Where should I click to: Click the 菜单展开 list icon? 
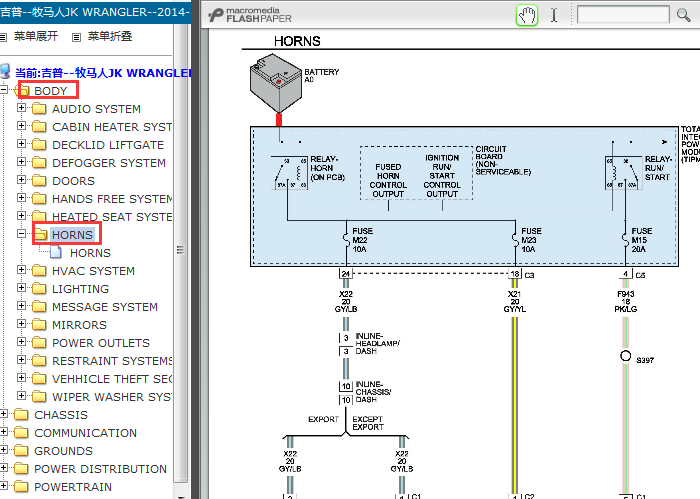pos(4,37)
